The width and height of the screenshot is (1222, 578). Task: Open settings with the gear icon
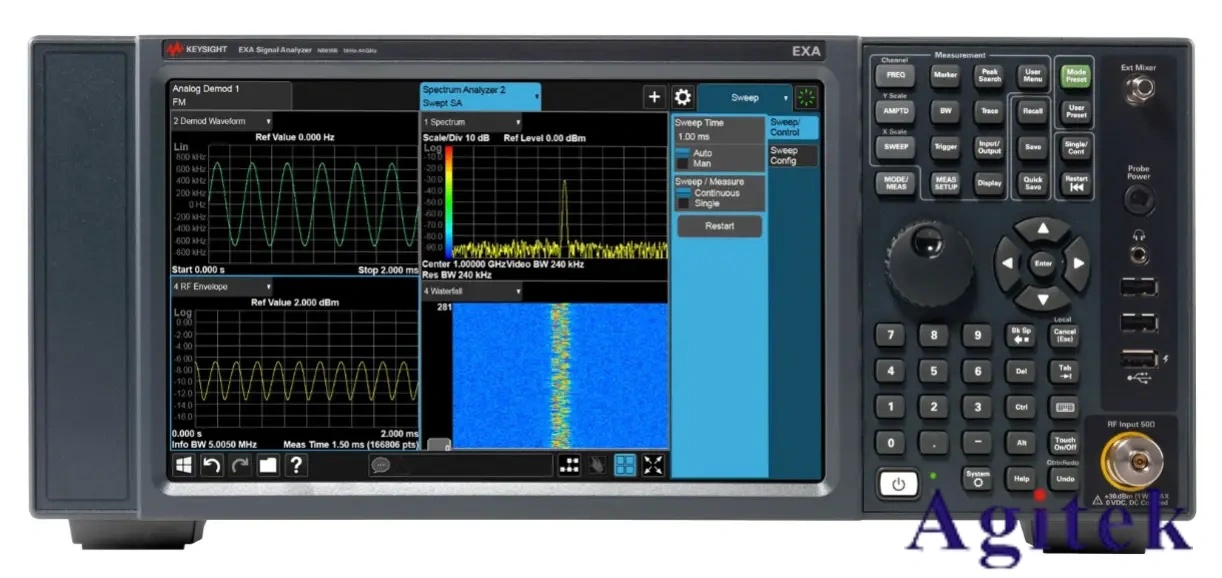[683, 97]
